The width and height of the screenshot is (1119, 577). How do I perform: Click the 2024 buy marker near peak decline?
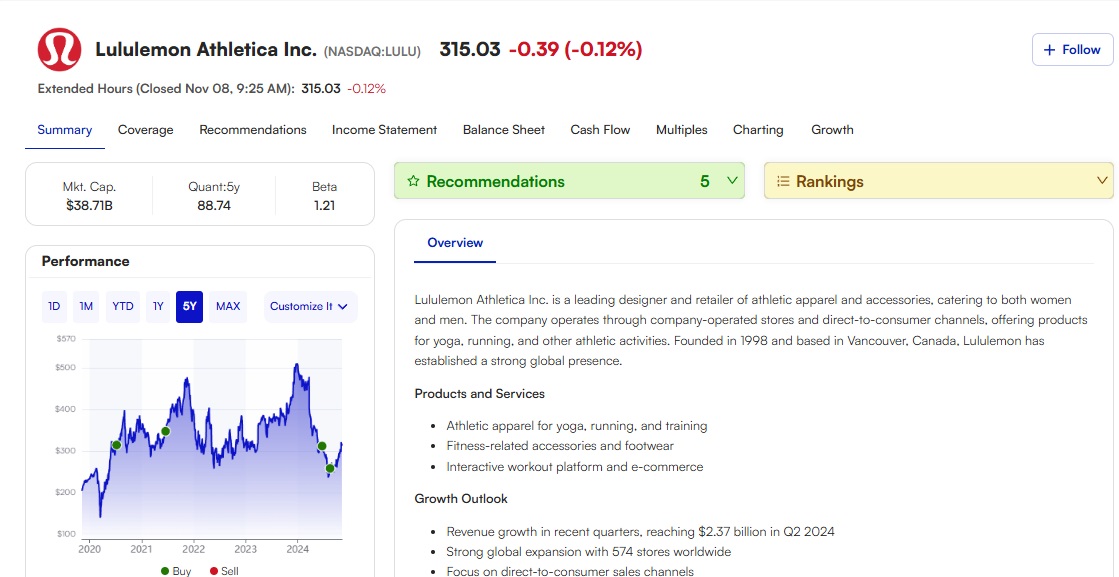322,446
